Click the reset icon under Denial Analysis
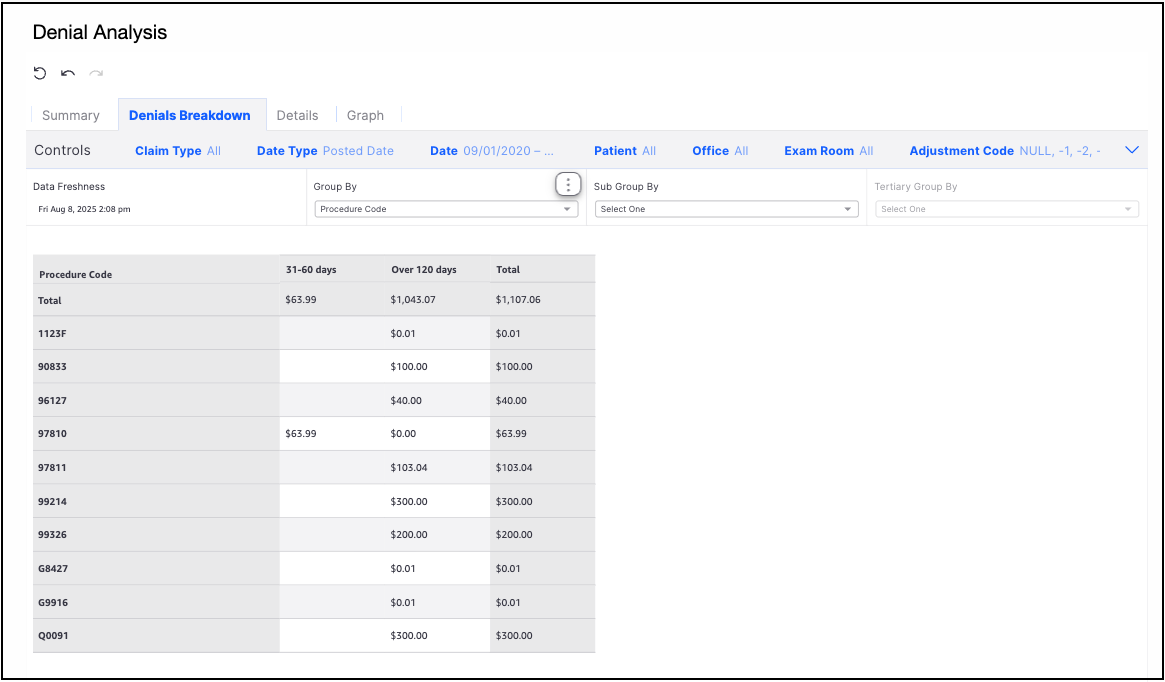Viewport: 1165px width, 682px height. pos(40,73)
